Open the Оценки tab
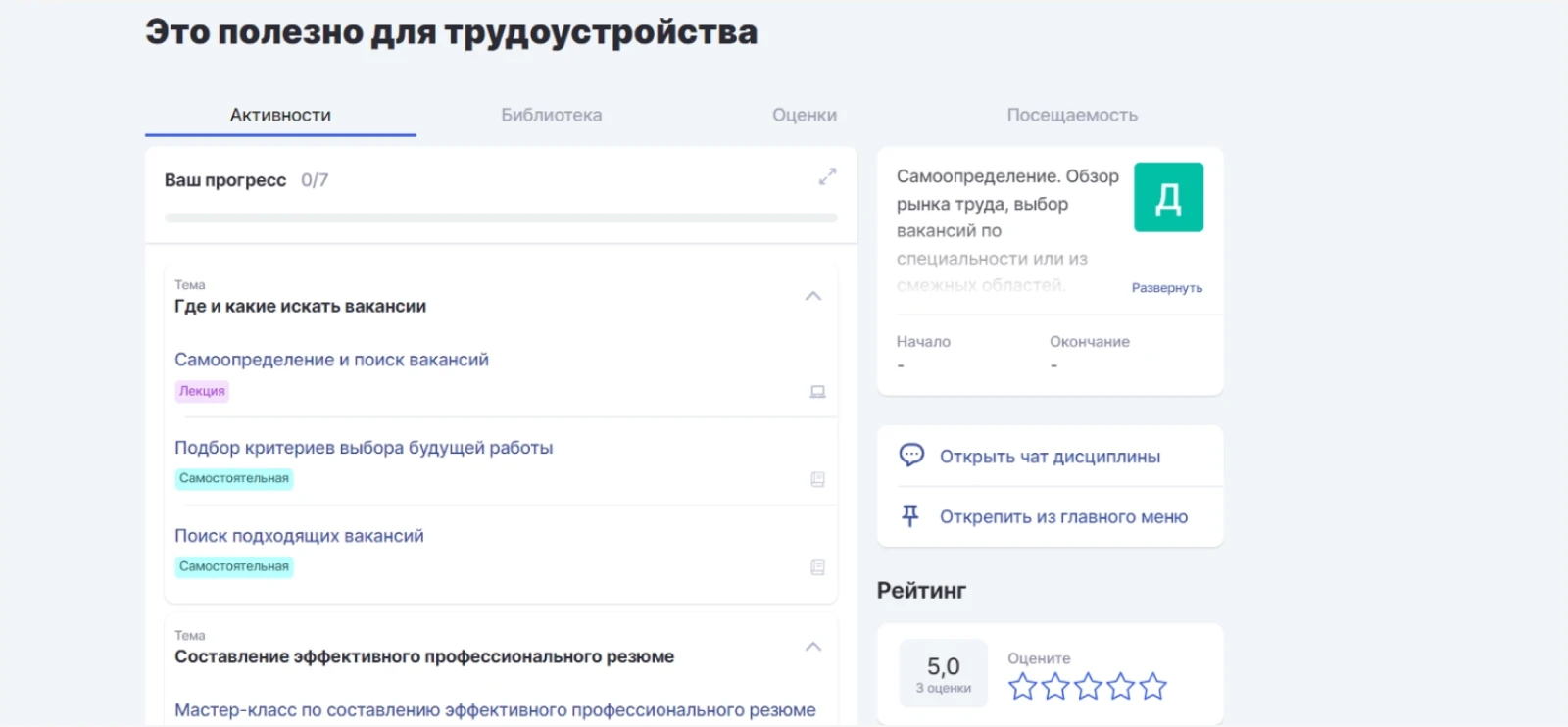1568x727 pixels. (x=805, y=115)
